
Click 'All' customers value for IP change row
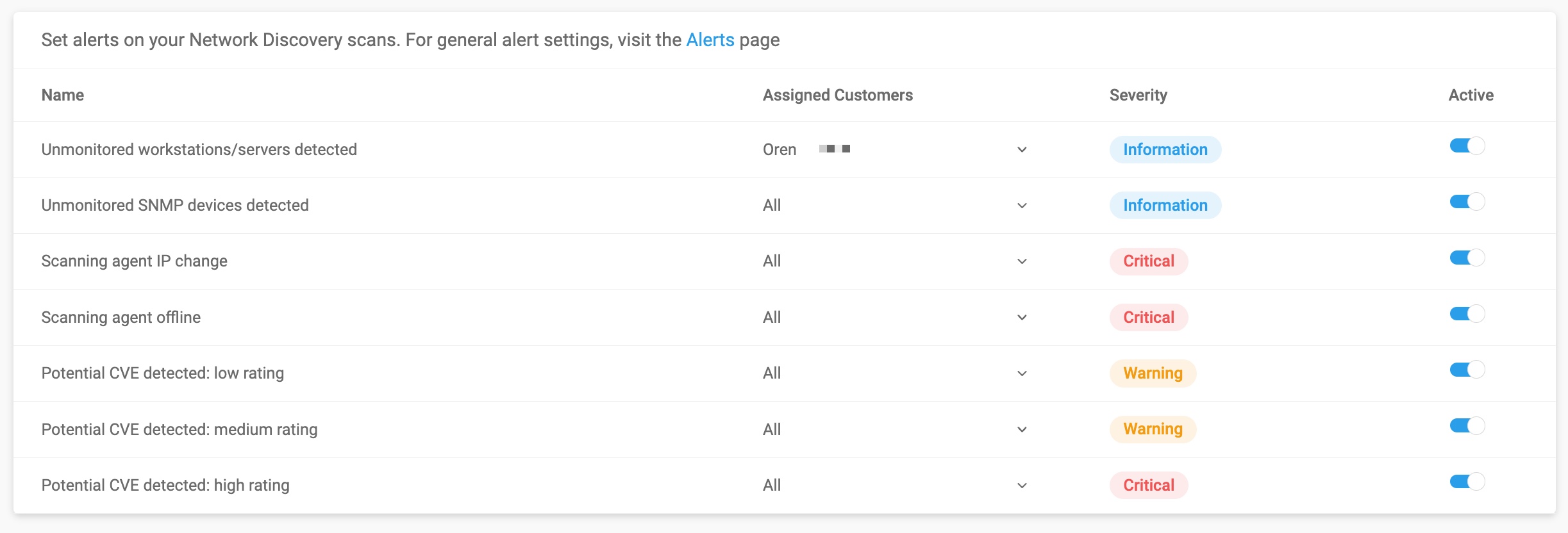click(x=772, y=261)
